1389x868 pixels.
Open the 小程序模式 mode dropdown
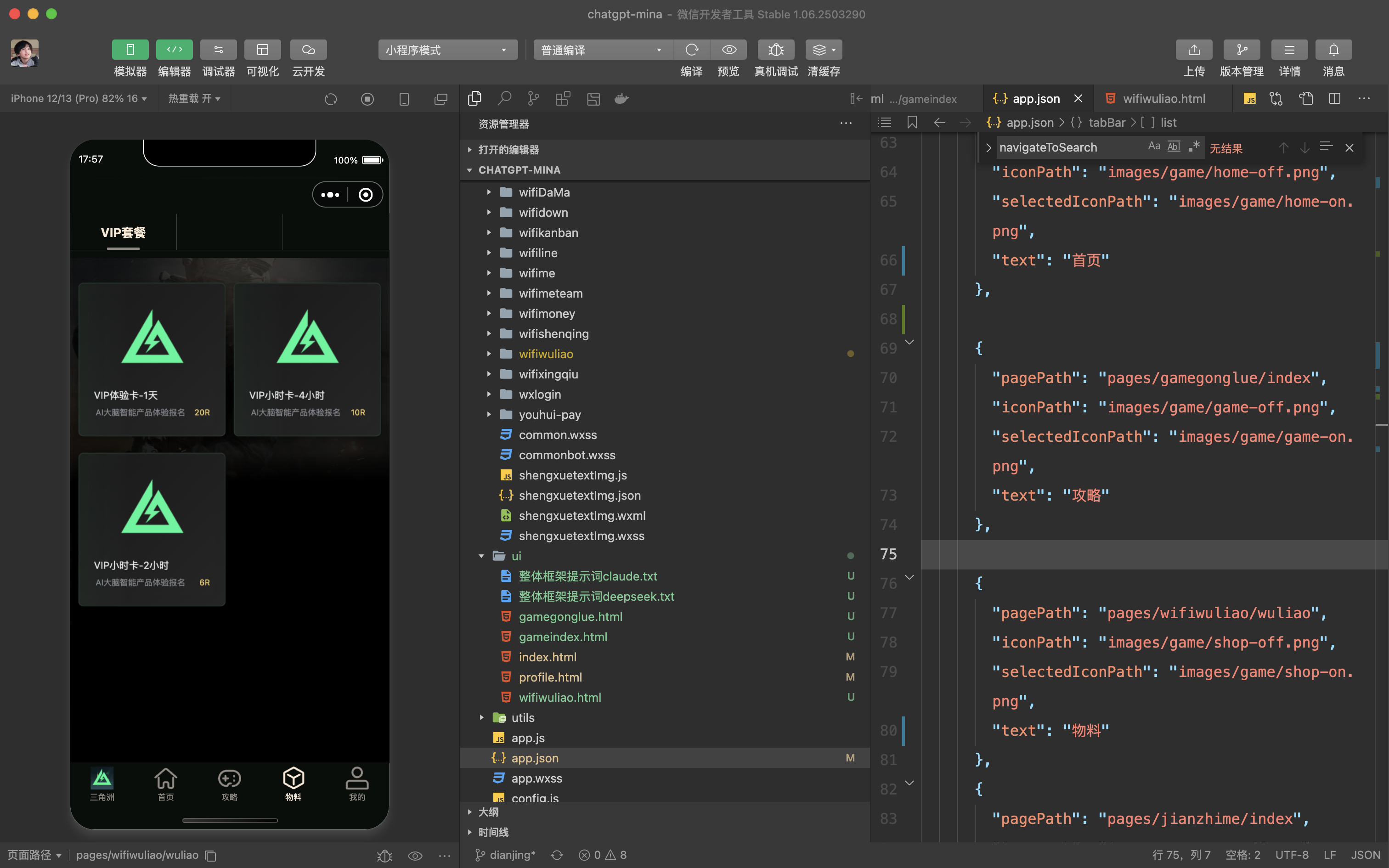pos(448,50)
